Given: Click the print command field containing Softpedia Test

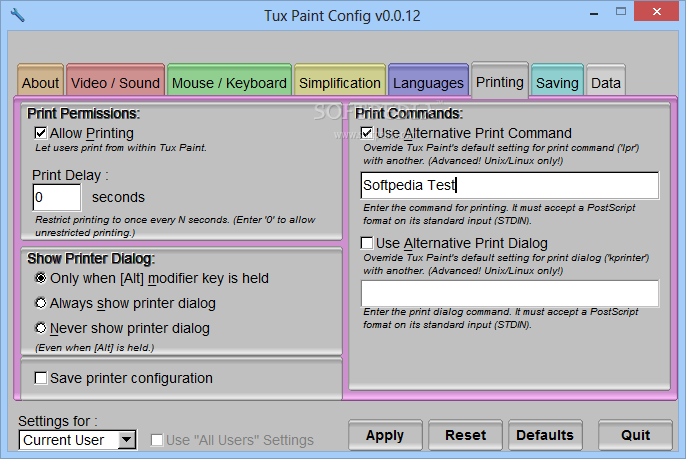Looking at the screenshot, I should [510, 186].
